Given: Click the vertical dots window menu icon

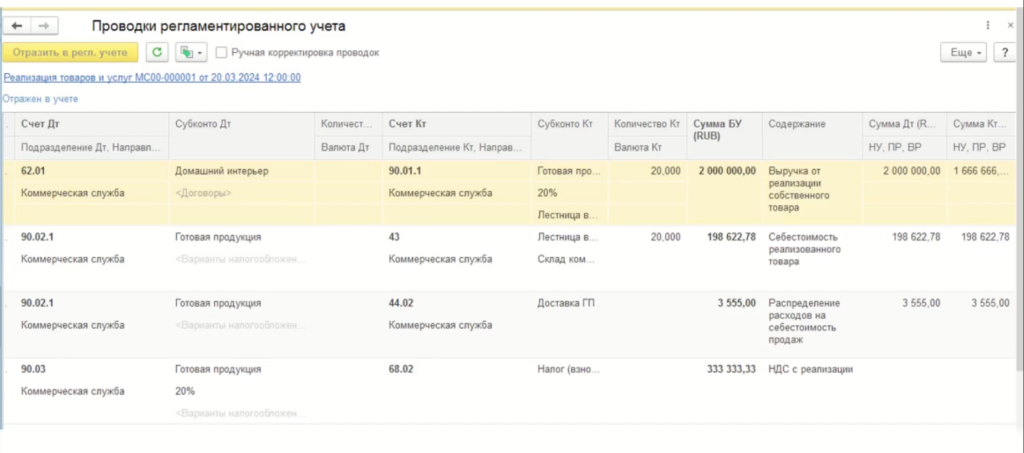Looking at the screenshot, I should (987, 25).
